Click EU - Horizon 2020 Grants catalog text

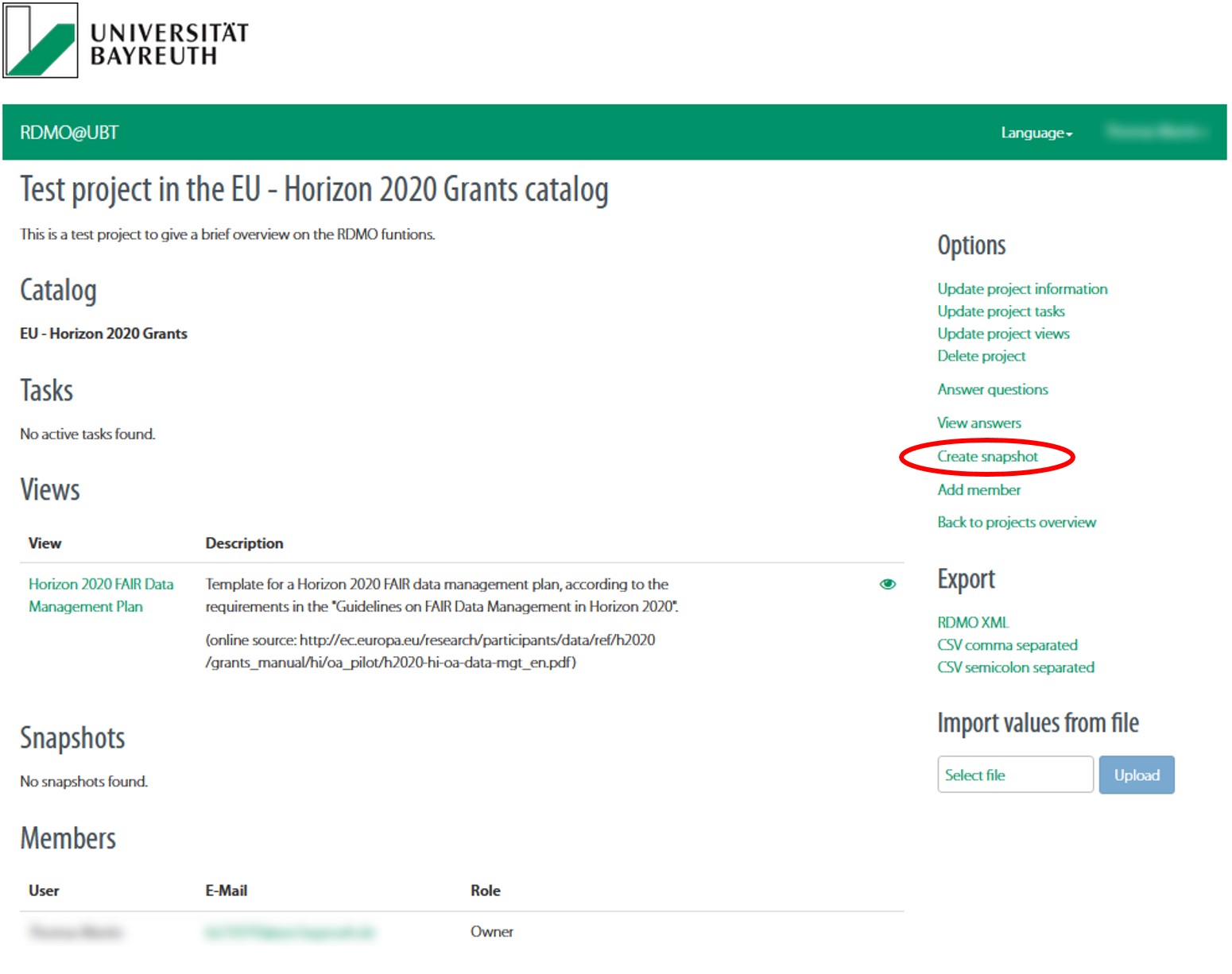pyautogui.click(x=103, y=334)
